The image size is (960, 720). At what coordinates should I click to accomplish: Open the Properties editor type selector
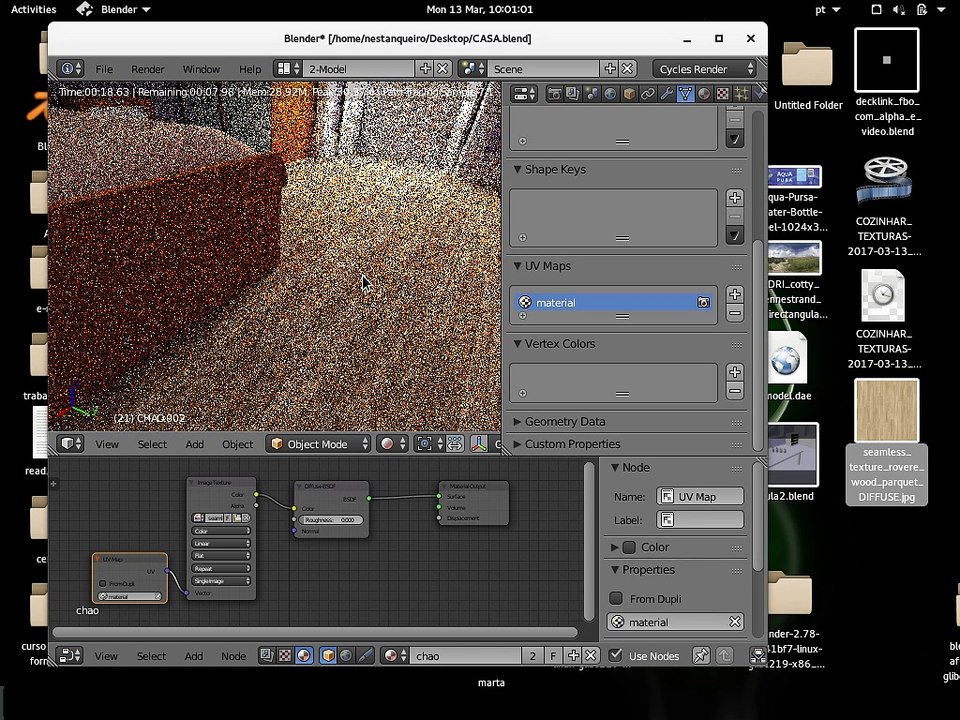click(524, 94)
